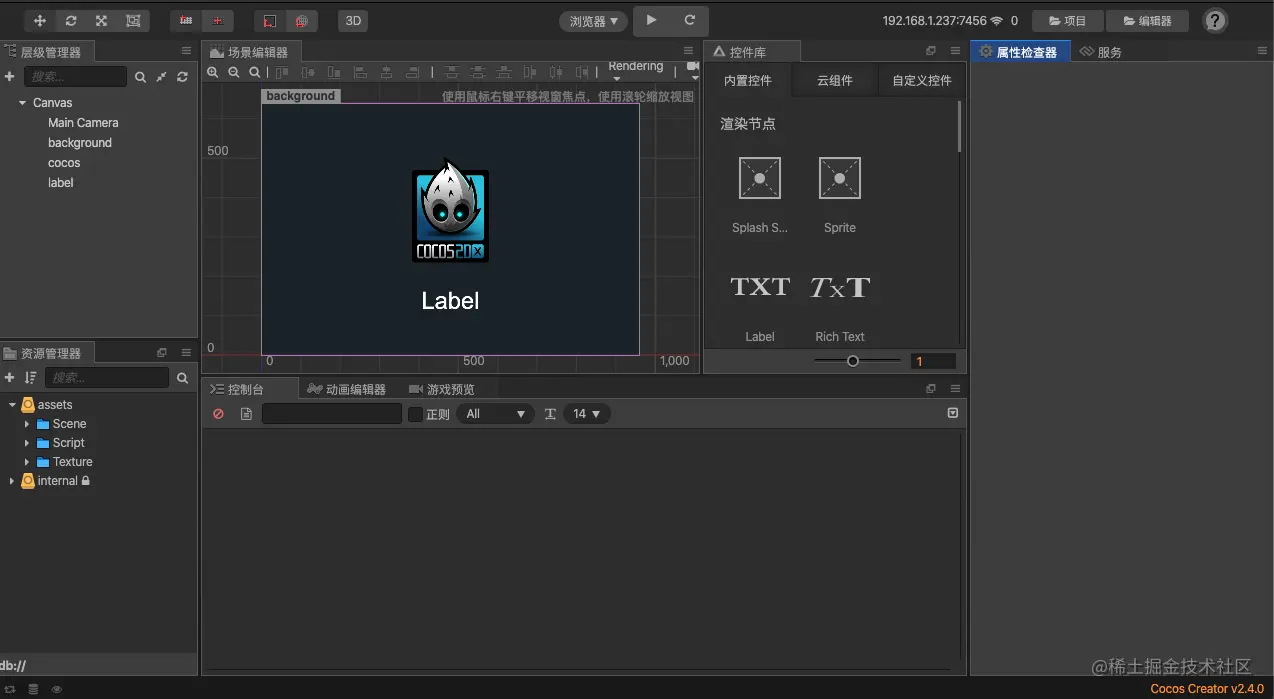The image size is (1274, 699).
Task: Refresh the hierarchy panel
Action: [182, 77]
